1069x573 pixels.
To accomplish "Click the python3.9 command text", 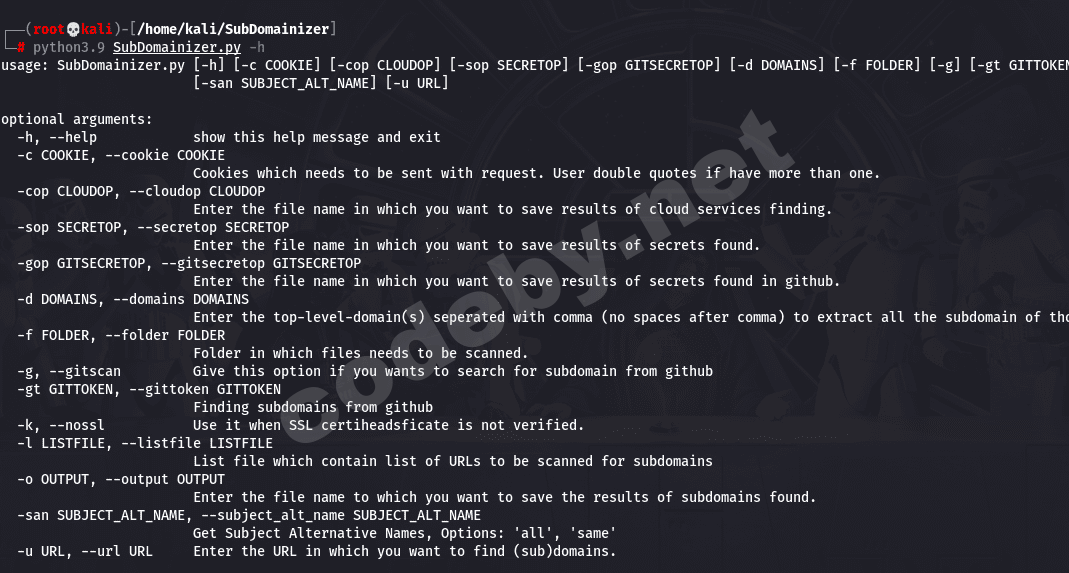I will tap(69, 46).
